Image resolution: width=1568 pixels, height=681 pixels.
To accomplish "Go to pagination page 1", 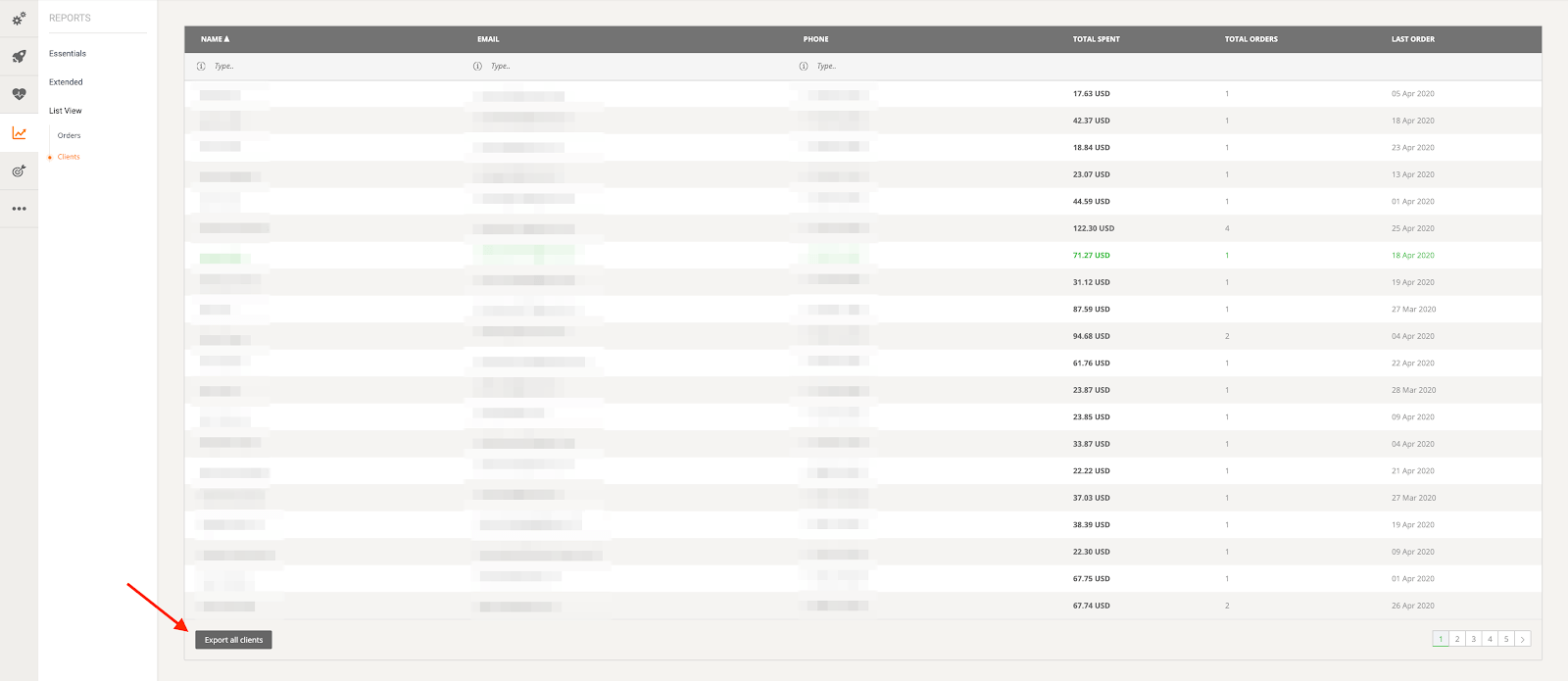I will (1441, 639).
